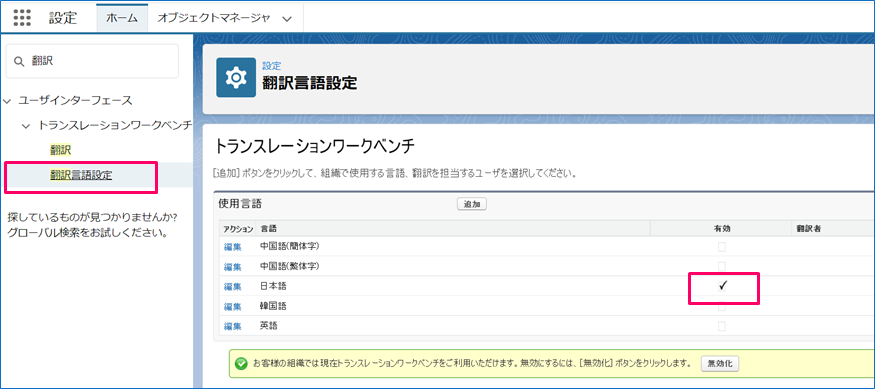Image resolution: width=875 pixels, height=389 pixels.
Task: Click the 無効化 button
Action: coord(720,364)
